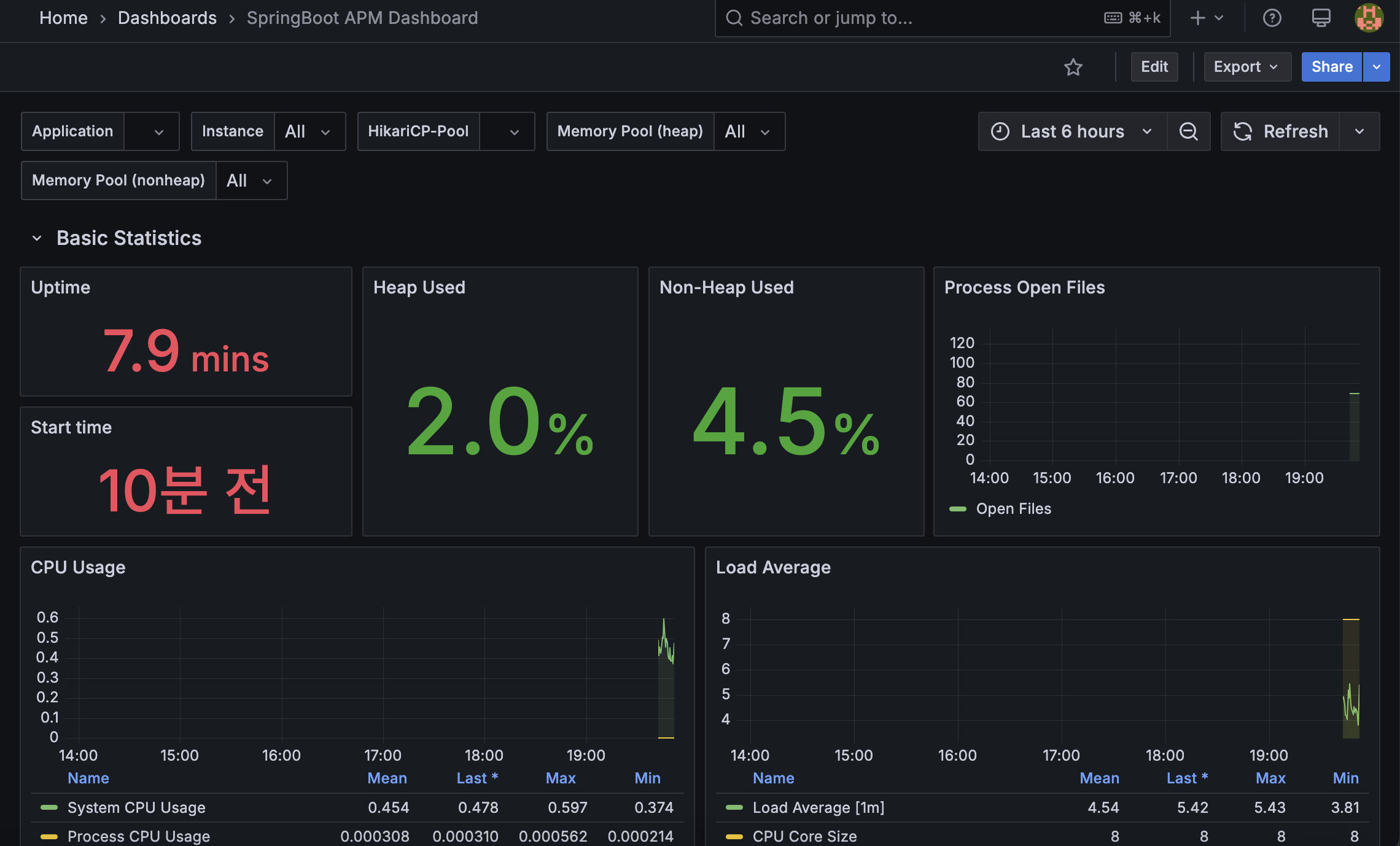Image resolution: width=1400 pixels, height=846 pixels.
Task: Zoom out the time range
Action: [1189, 131]
